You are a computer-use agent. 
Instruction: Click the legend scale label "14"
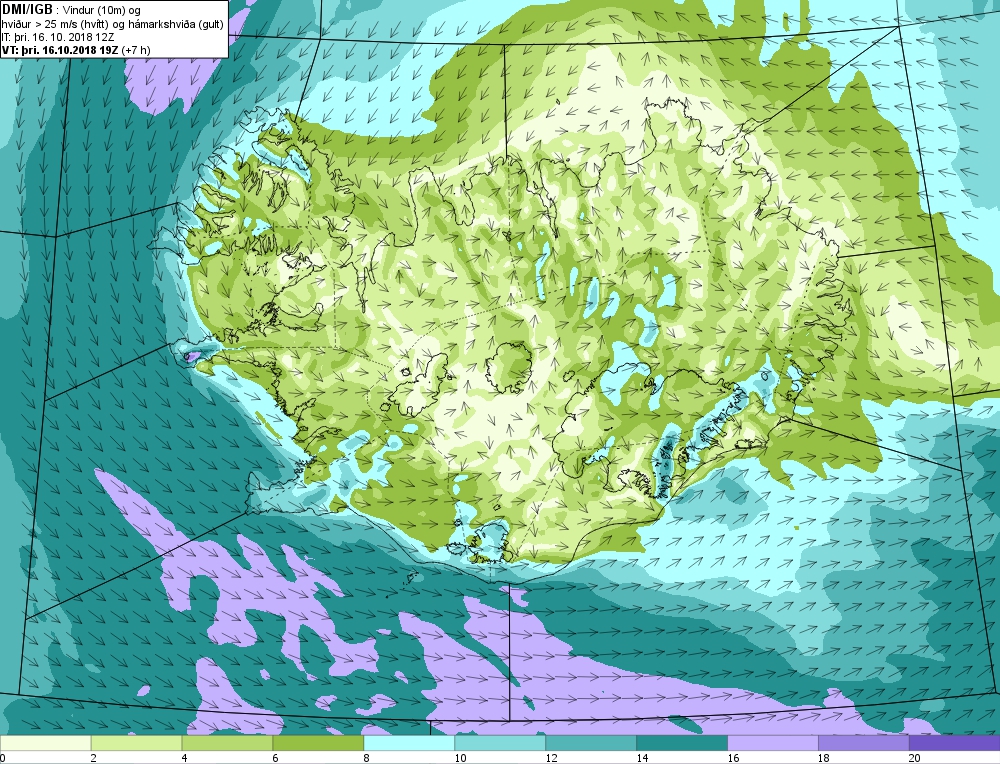pos(642,758)
